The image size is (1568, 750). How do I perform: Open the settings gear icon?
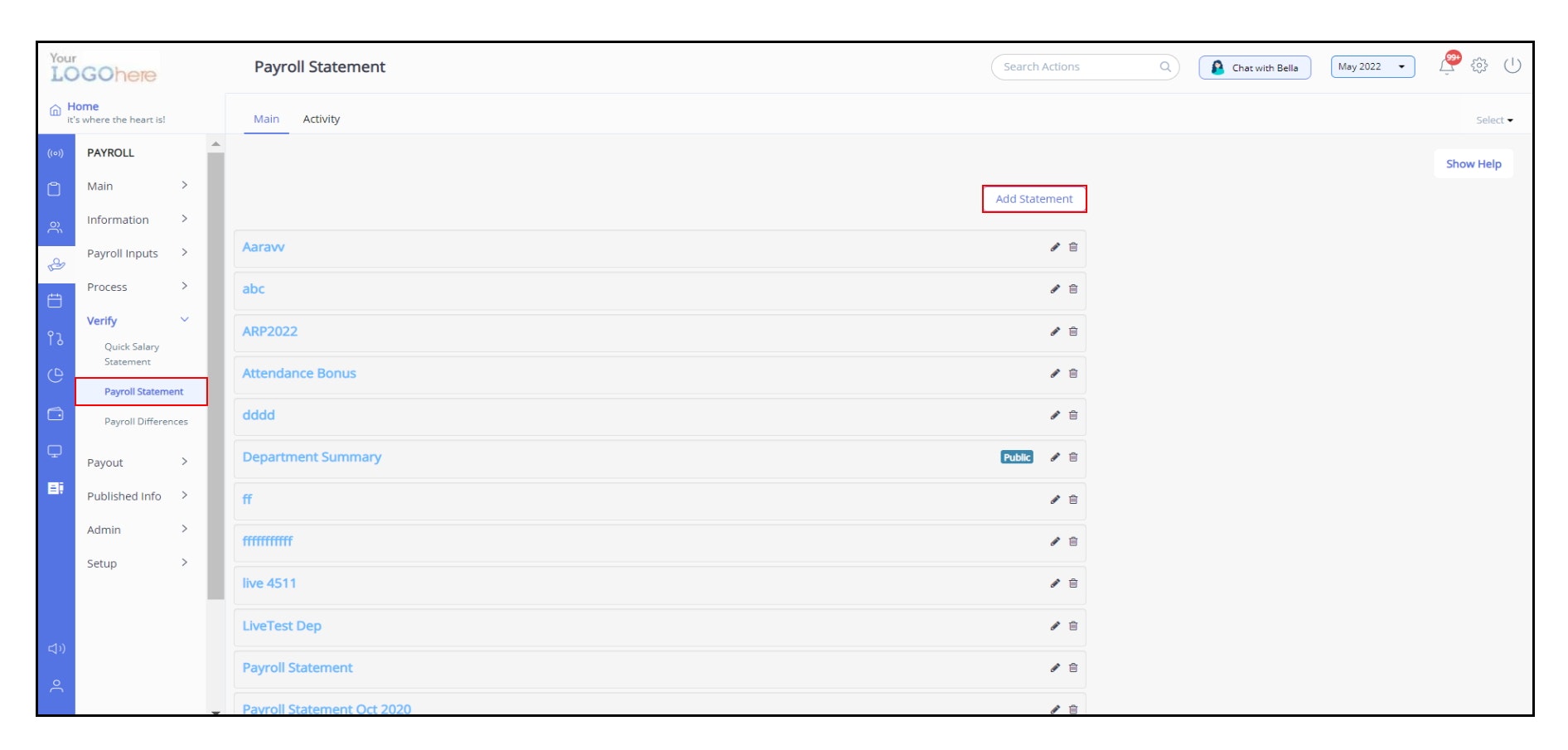tap(1479, 65)
